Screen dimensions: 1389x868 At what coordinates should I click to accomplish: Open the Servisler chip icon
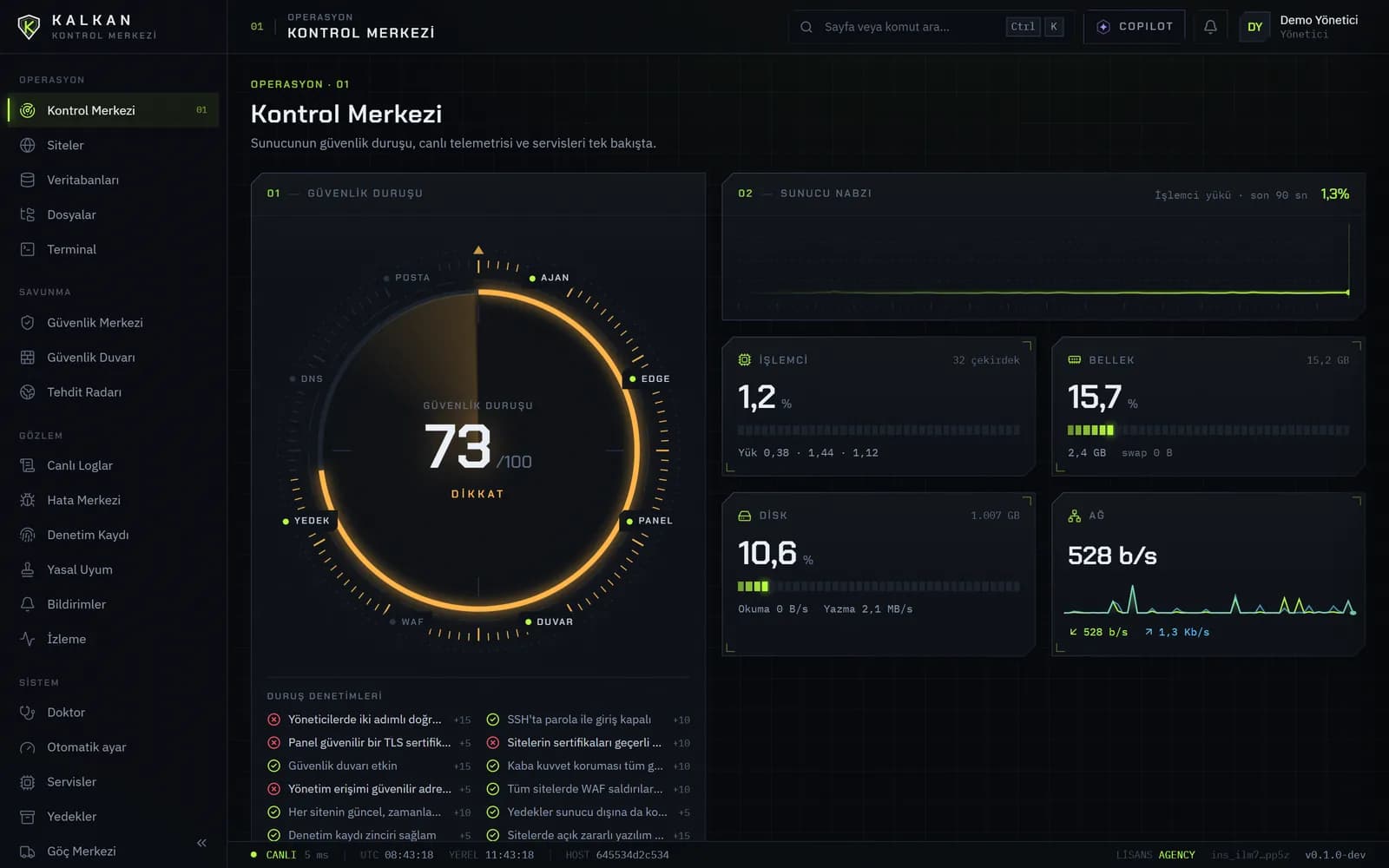[x=28, y=781]
